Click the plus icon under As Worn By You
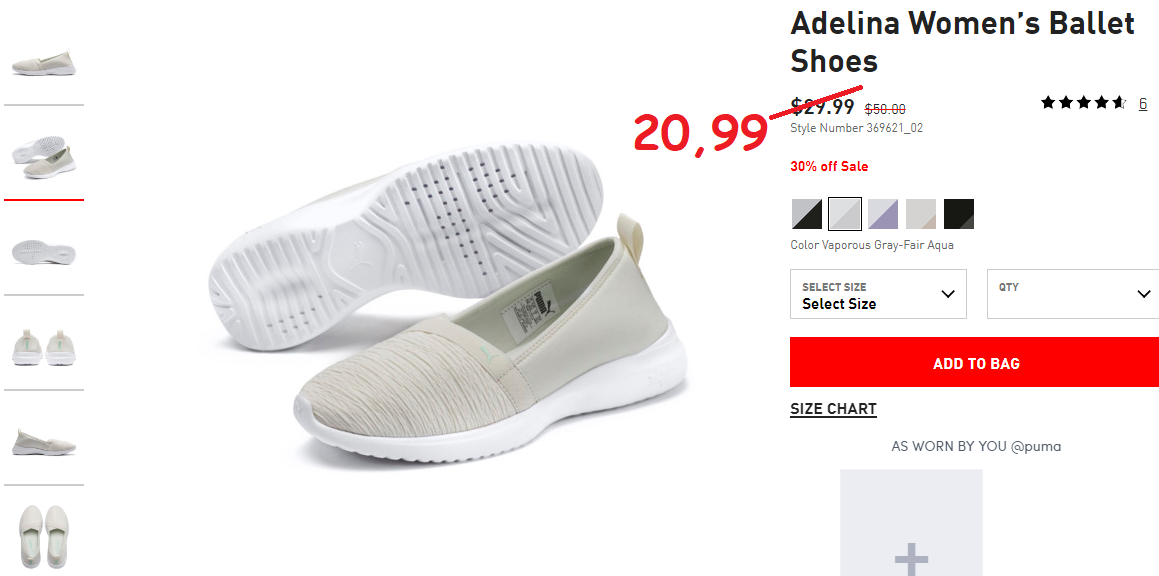The height and width of the screenshot is (576, 1159). click(x=911, y=558)
